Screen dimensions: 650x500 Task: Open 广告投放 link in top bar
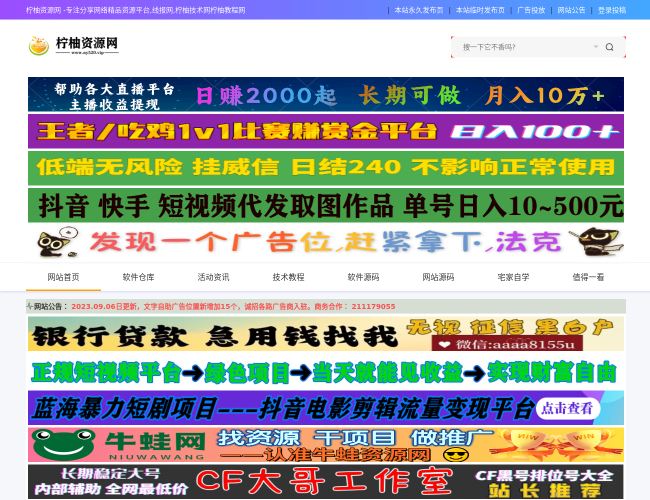[x=531, y=10]
